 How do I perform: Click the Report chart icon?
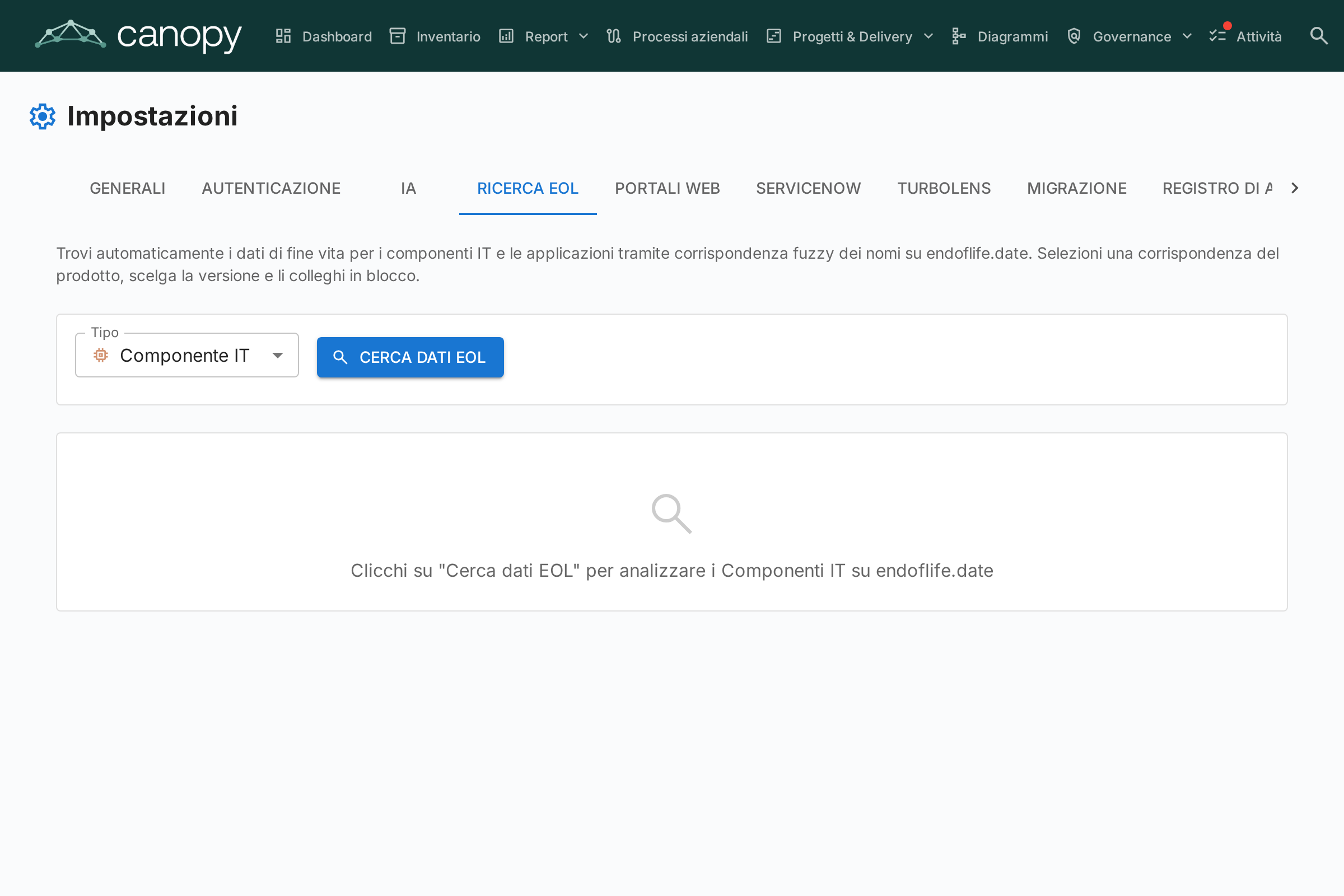click(x=506, y=36)
